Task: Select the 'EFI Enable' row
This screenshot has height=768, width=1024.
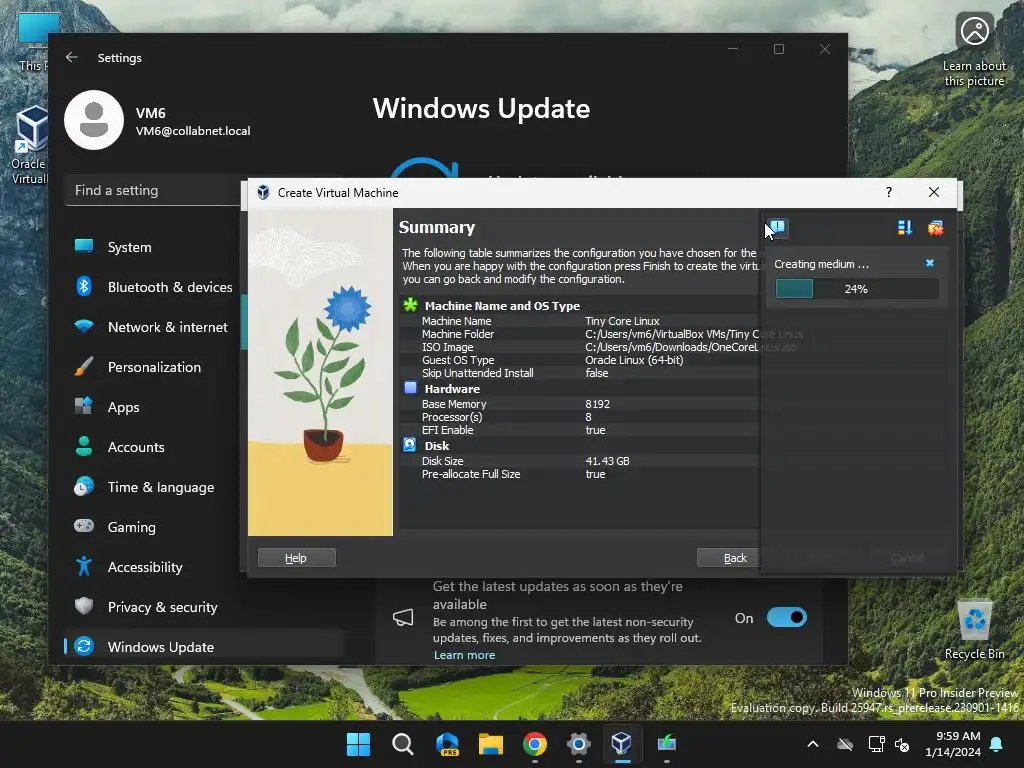Action: [580, 430]
